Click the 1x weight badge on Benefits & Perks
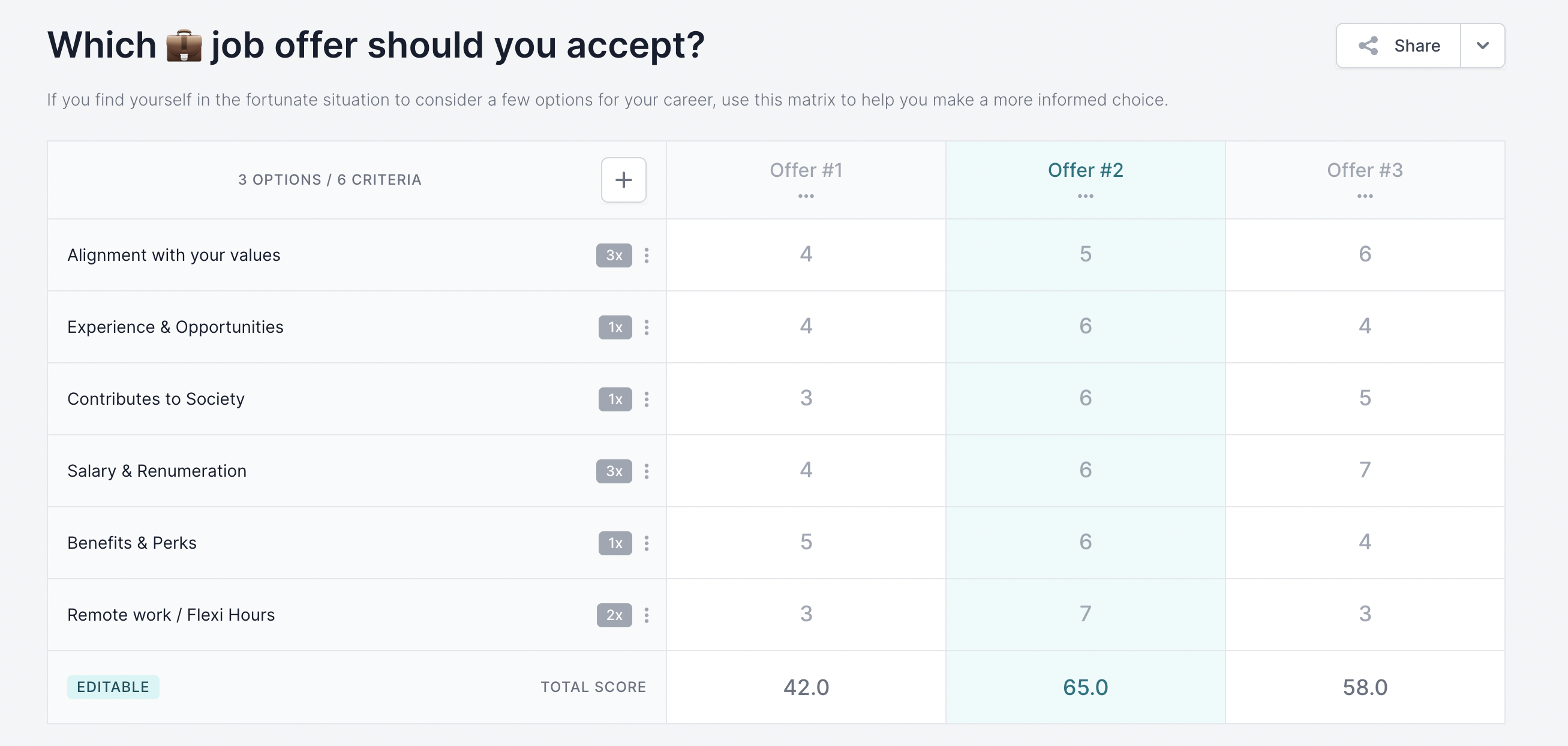Image resolution: width=1568 pixels, height=746 pixels. click(615, 543)
